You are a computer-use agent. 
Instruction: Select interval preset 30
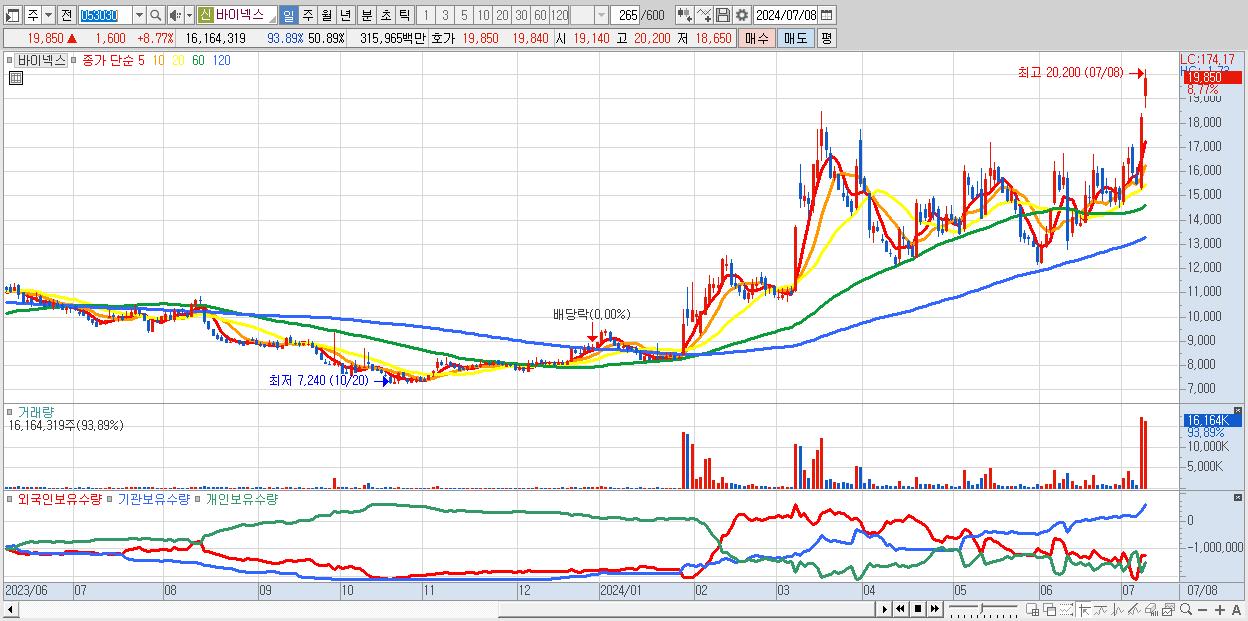[x=521, y=15]
